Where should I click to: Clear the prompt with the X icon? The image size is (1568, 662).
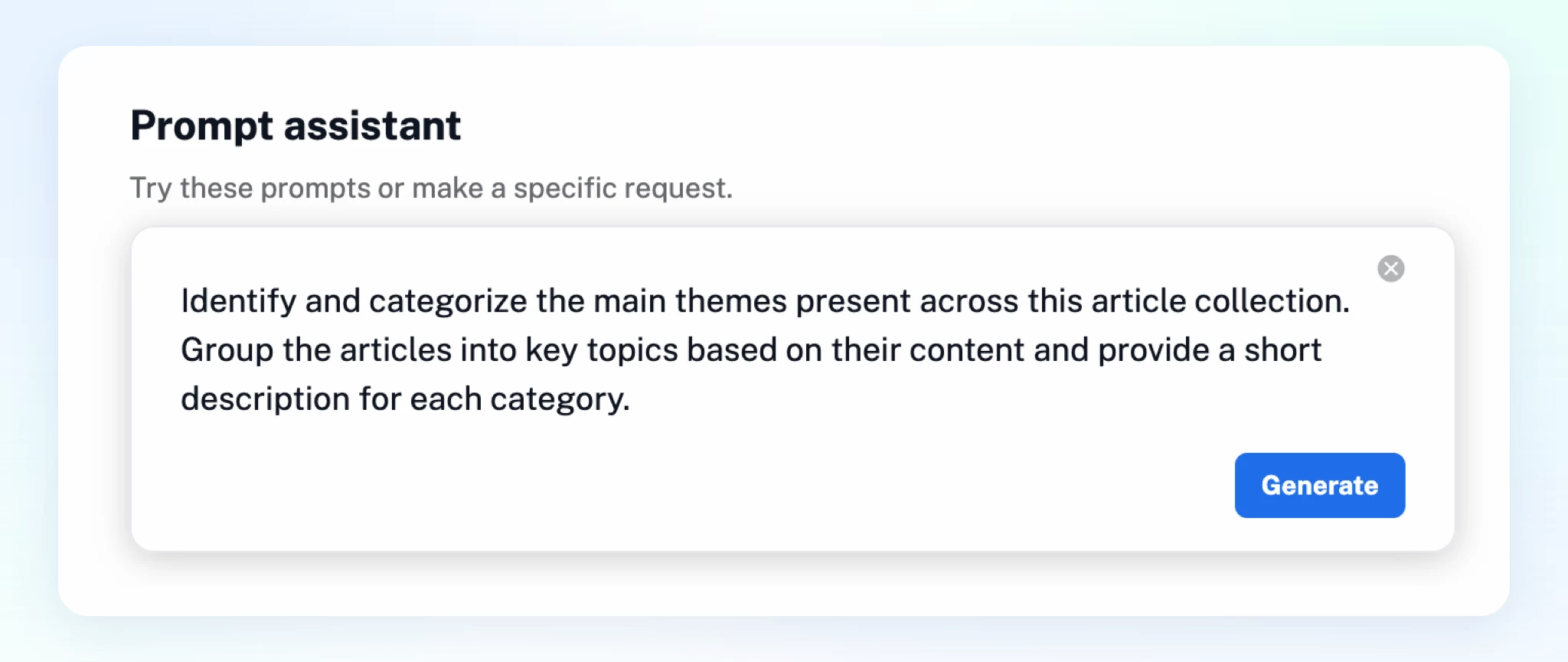click(1390, 269)
